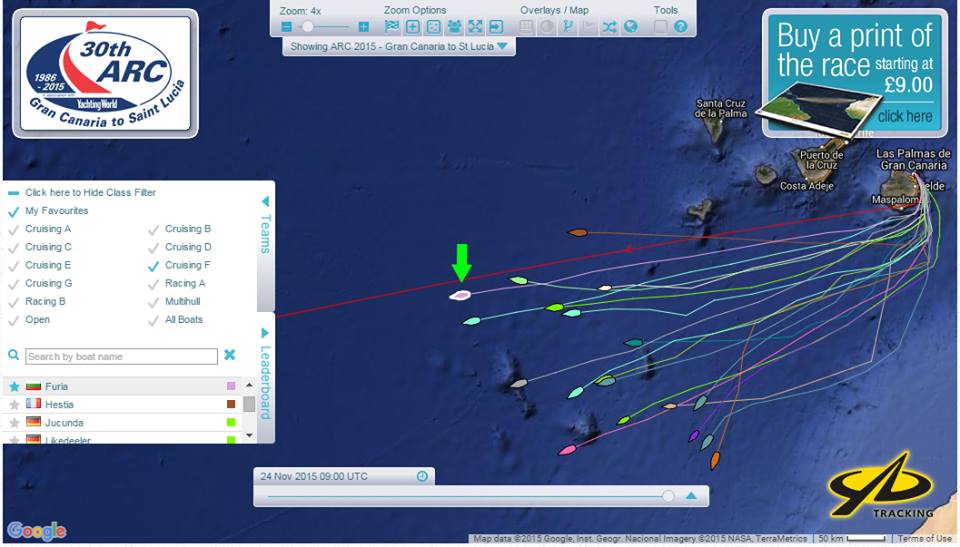Click the Hide Class Filter link
960x547 pixels.
pyautogui.click(x=91, y=192)
